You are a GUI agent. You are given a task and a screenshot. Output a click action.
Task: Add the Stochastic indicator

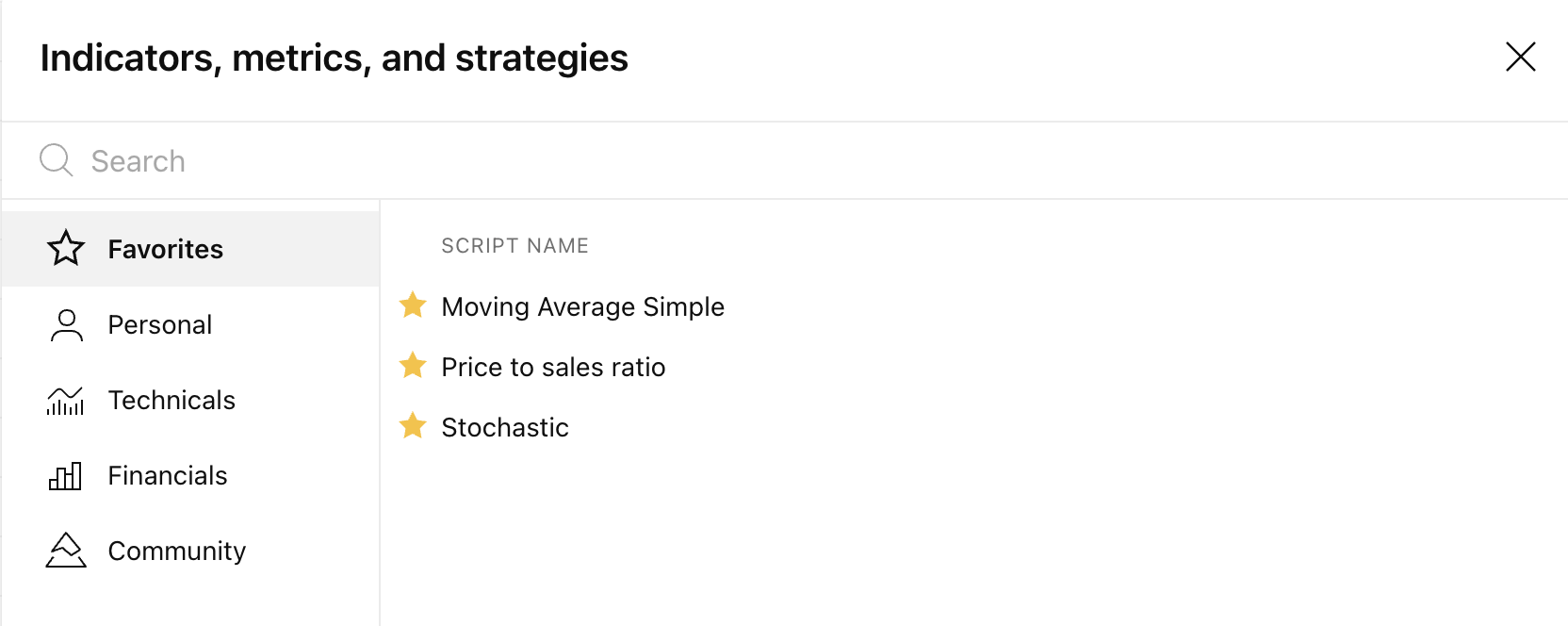[x=505, y=428]
